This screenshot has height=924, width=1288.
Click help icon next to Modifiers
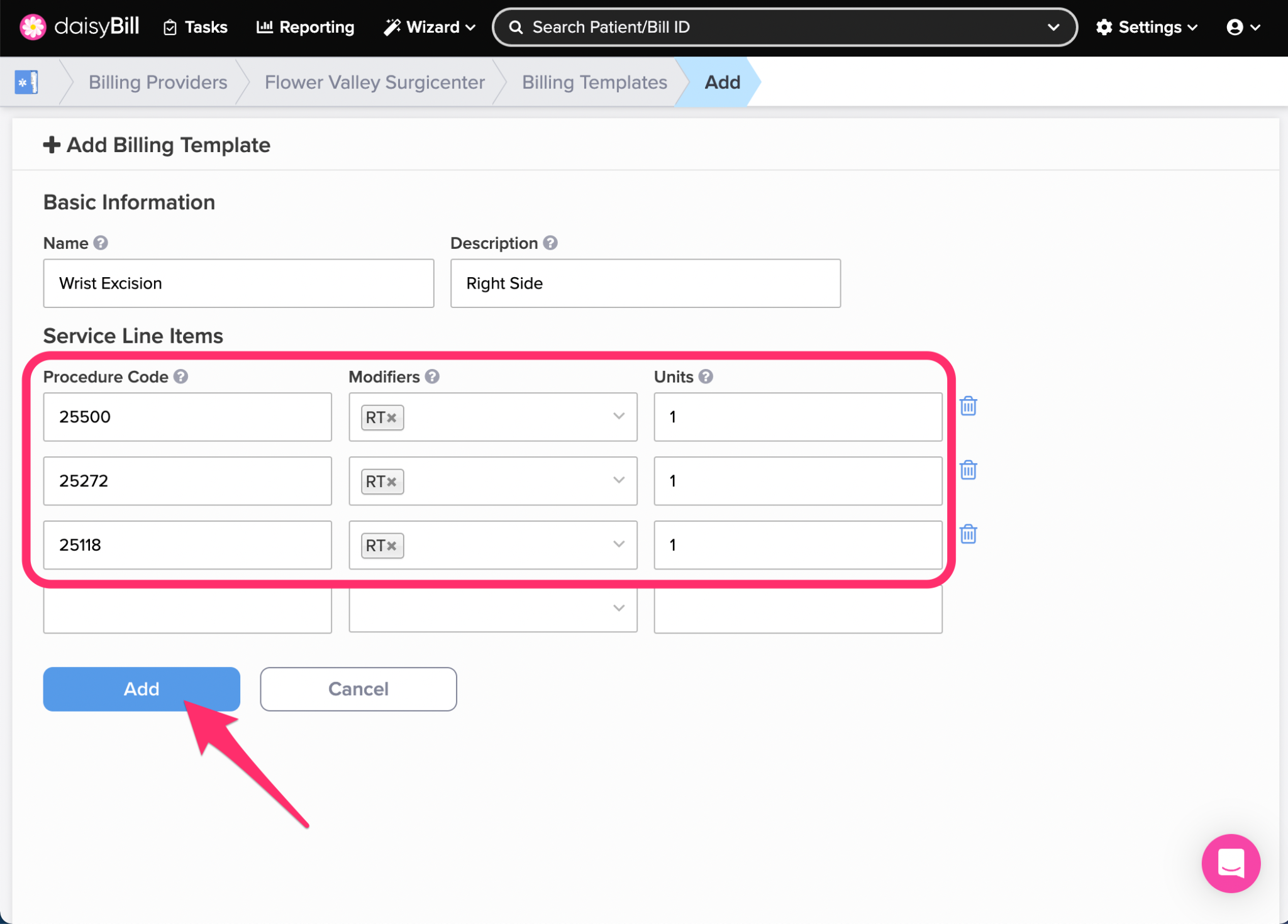tap(432, 377)
